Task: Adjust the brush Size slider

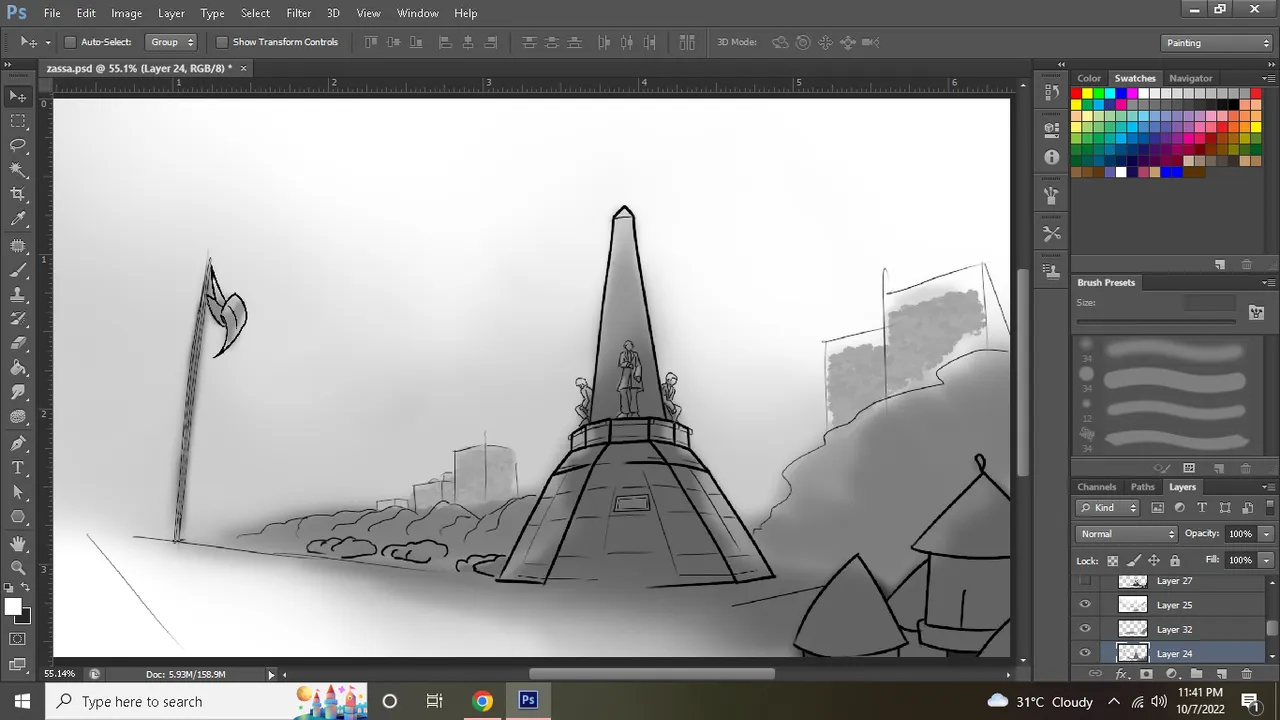Action: pos(1155,321)
